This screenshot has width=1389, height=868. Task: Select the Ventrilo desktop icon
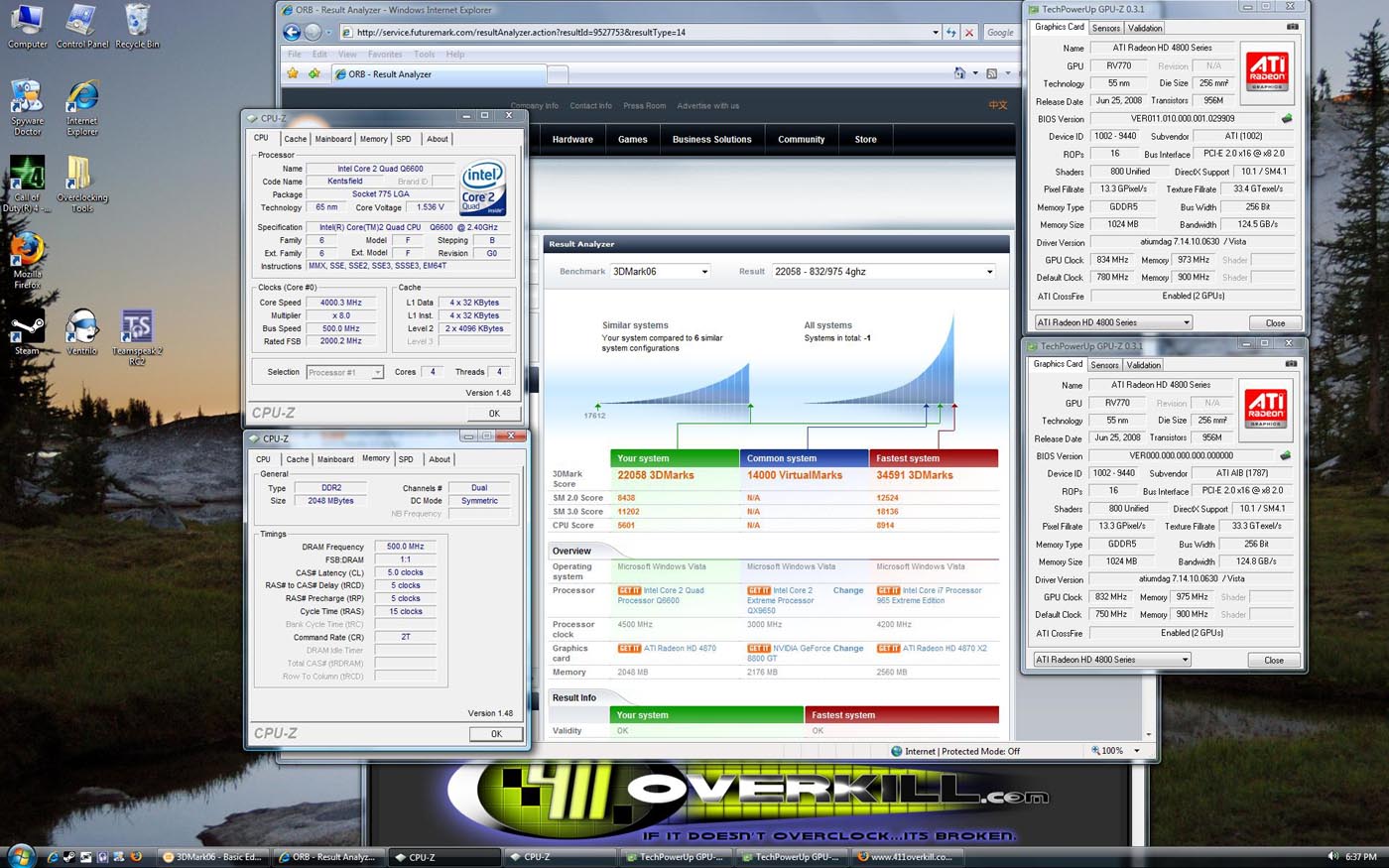click(x=81, y=332)
